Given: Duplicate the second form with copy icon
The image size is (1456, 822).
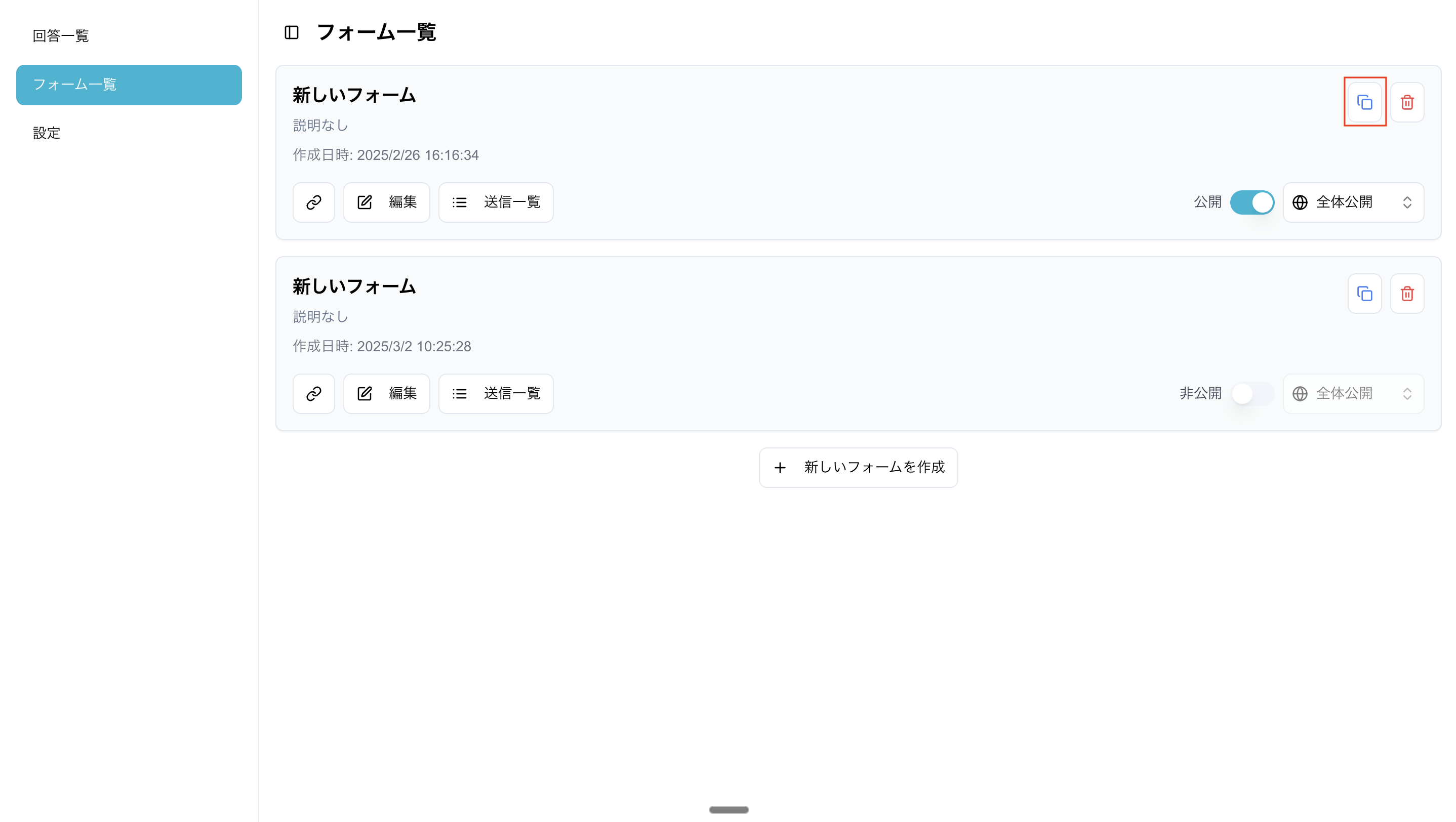Looking at the screenshot, I should tap(1364, 294).
